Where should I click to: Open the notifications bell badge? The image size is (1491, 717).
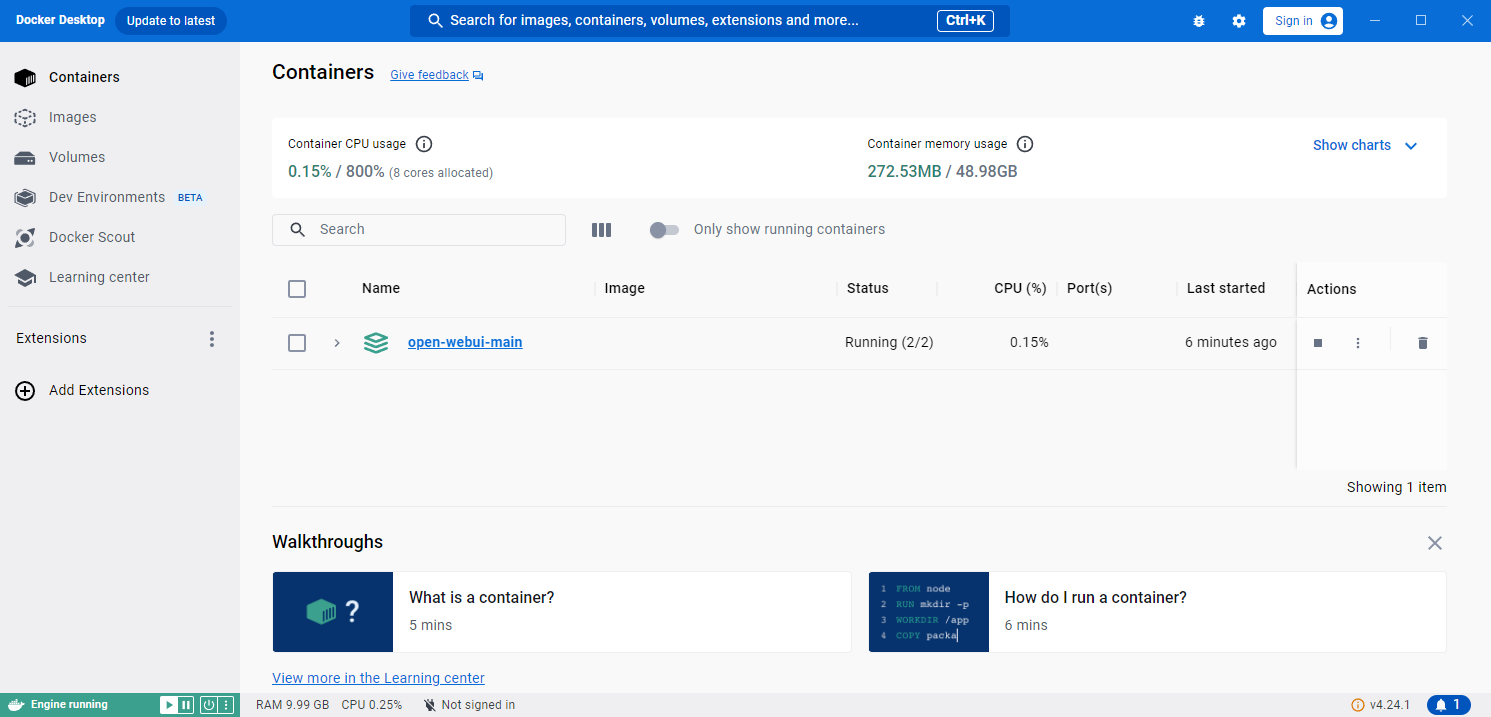(x=1449, y=705)
